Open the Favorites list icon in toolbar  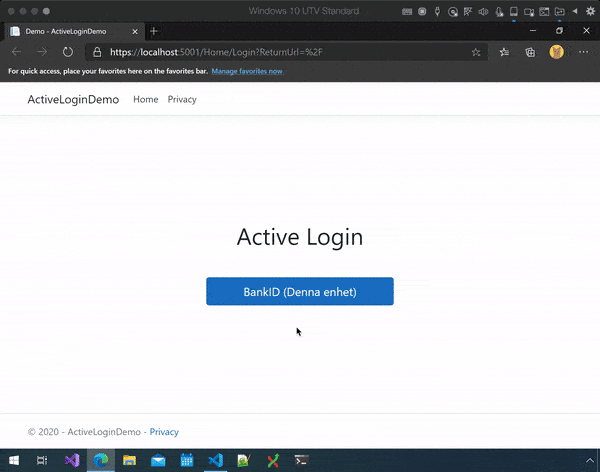pyautogui.click(x=504, y=52)
